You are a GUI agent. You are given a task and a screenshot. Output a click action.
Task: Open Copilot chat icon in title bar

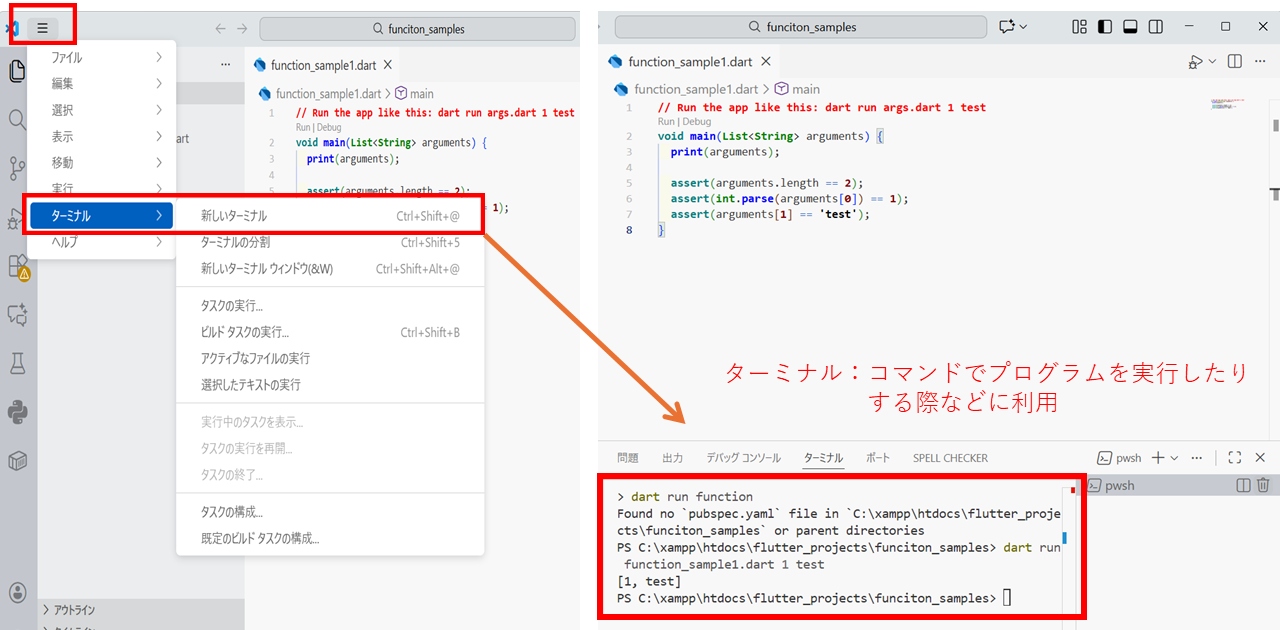tap(1006, 27)
